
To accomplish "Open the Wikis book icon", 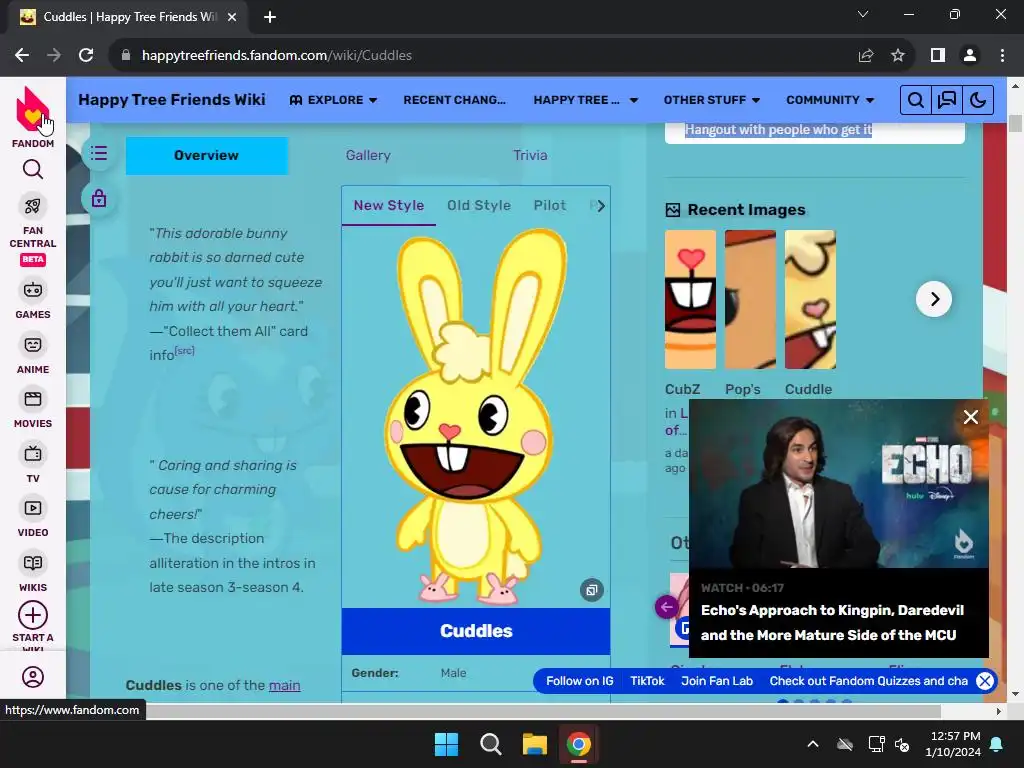I will (x=33, y=563).
